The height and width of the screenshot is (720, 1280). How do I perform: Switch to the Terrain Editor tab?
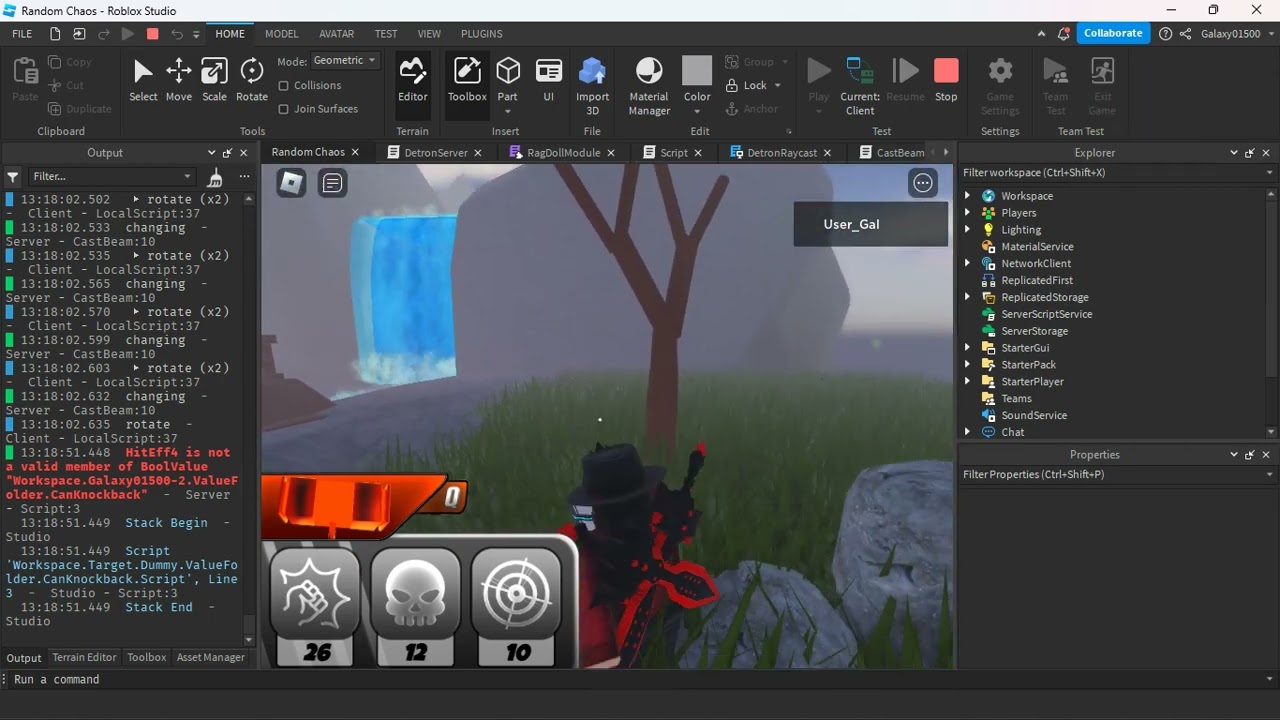(x=84, y=657)
